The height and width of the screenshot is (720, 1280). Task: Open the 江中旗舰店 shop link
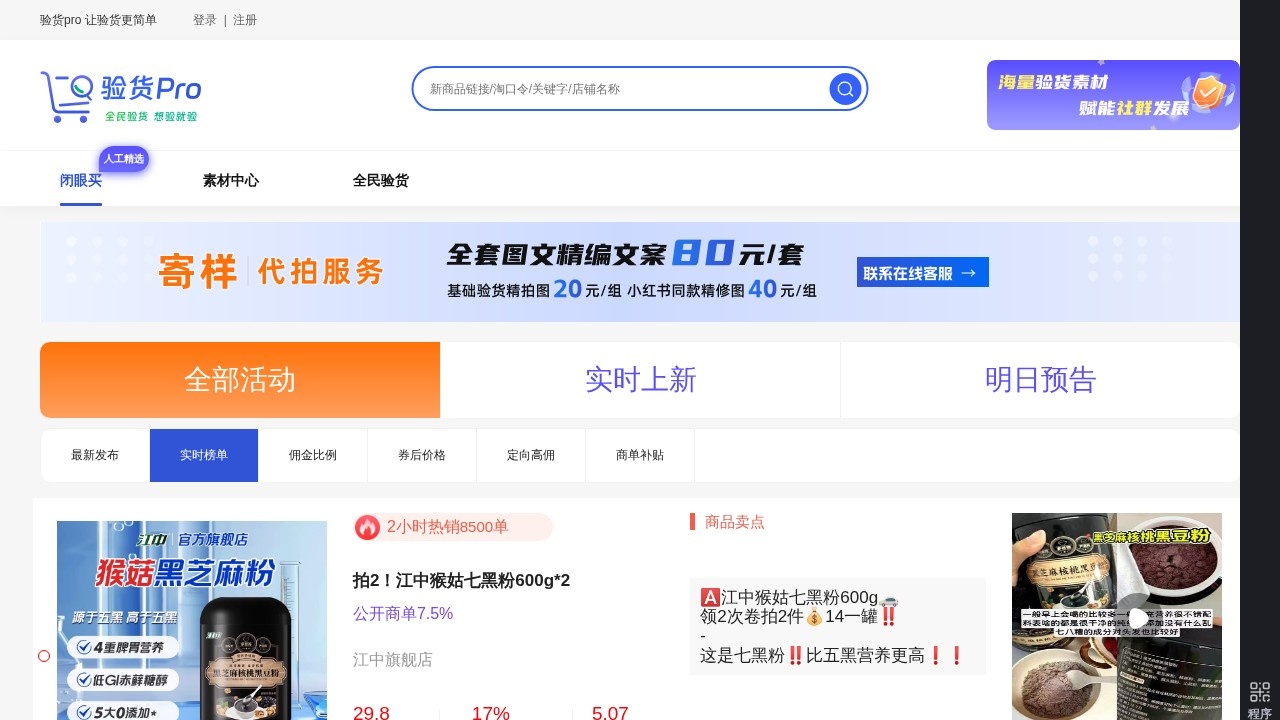393,659
